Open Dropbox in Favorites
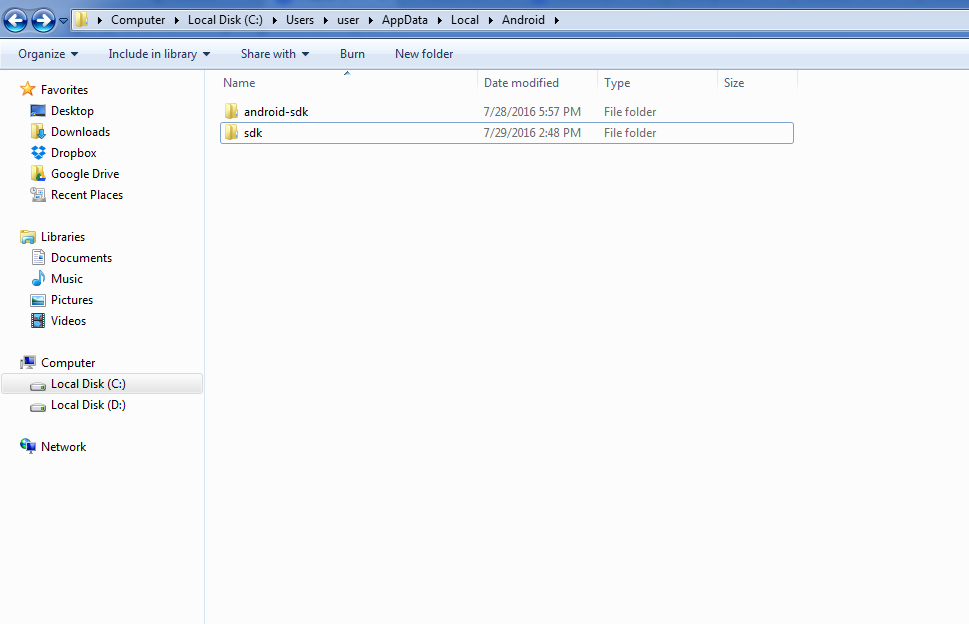969x624 pixels. pos(74,153)
